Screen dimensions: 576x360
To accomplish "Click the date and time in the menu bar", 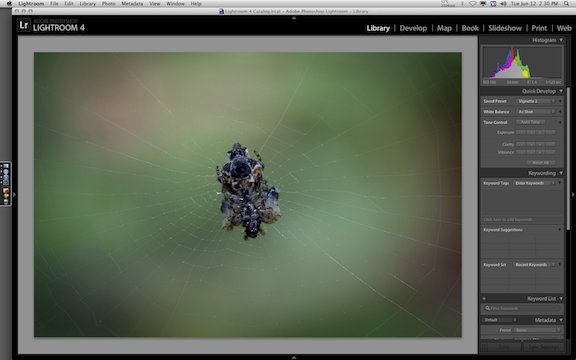I will coord(535,4).
